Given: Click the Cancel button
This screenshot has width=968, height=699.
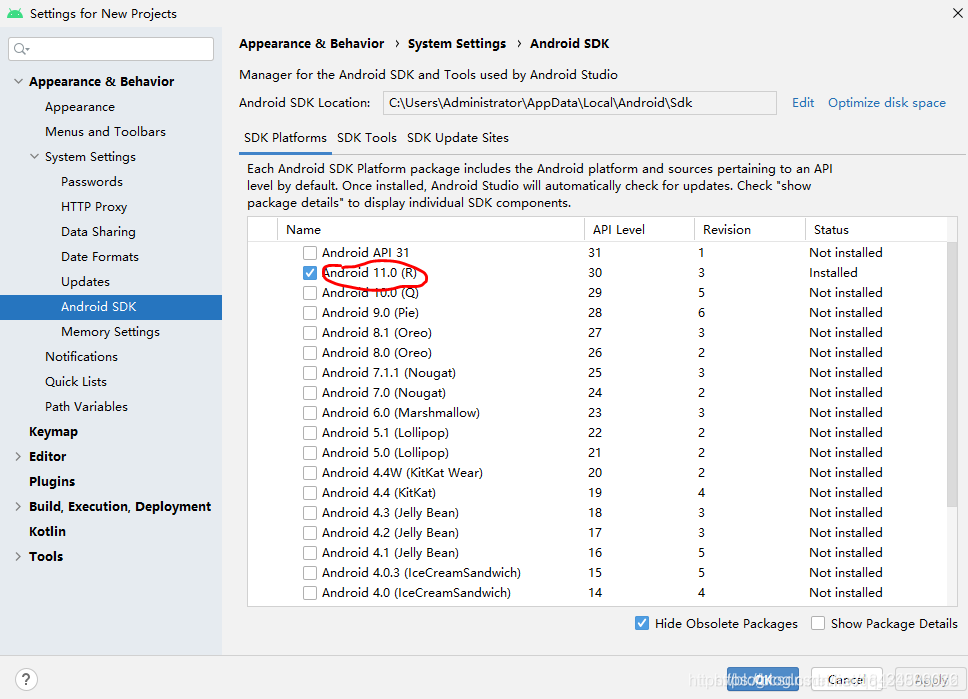Looking at the screenshot, I should tap(846, 679).
